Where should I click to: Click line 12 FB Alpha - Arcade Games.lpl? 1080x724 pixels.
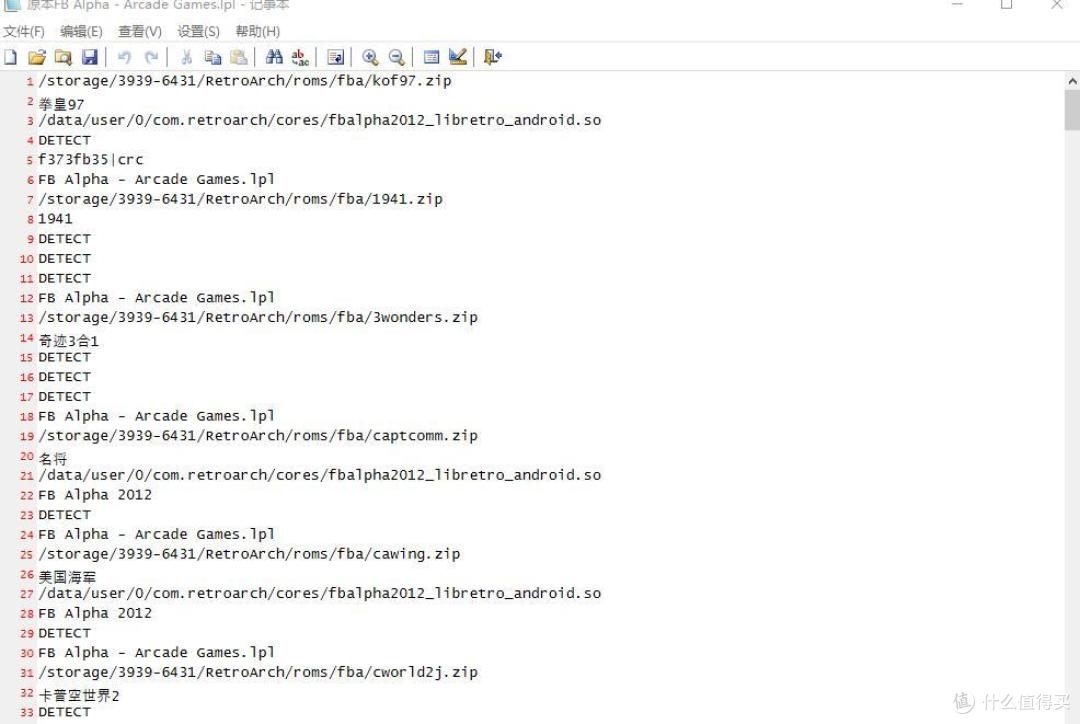156,298
